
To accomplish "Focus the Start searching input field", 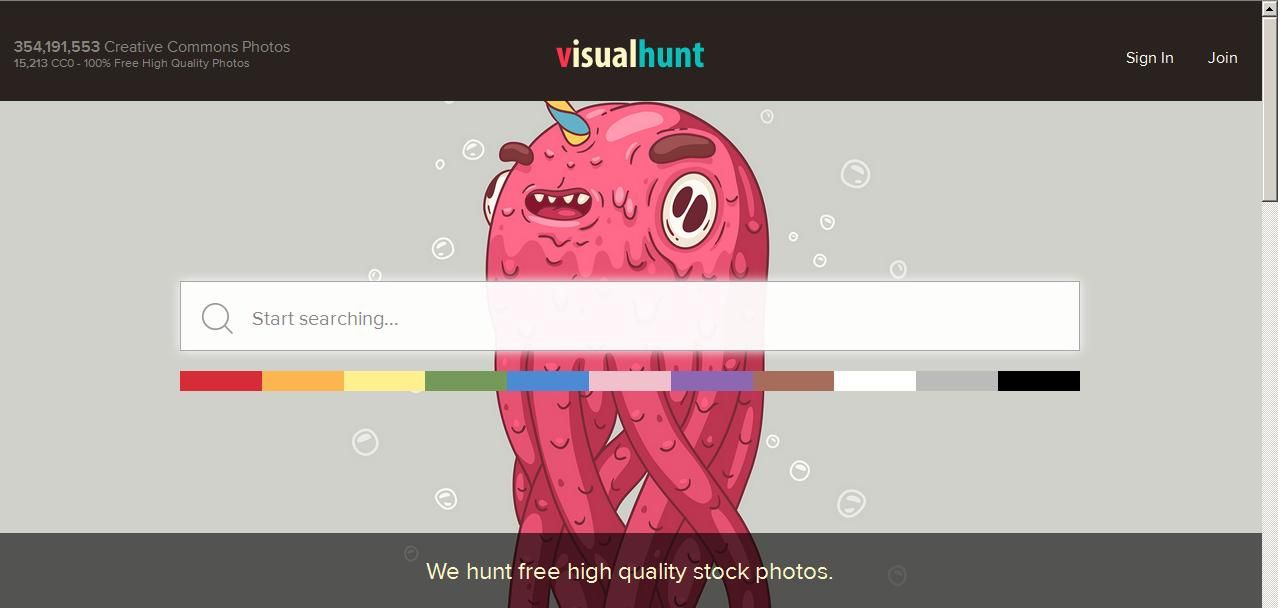I will [x=630, y=316].
